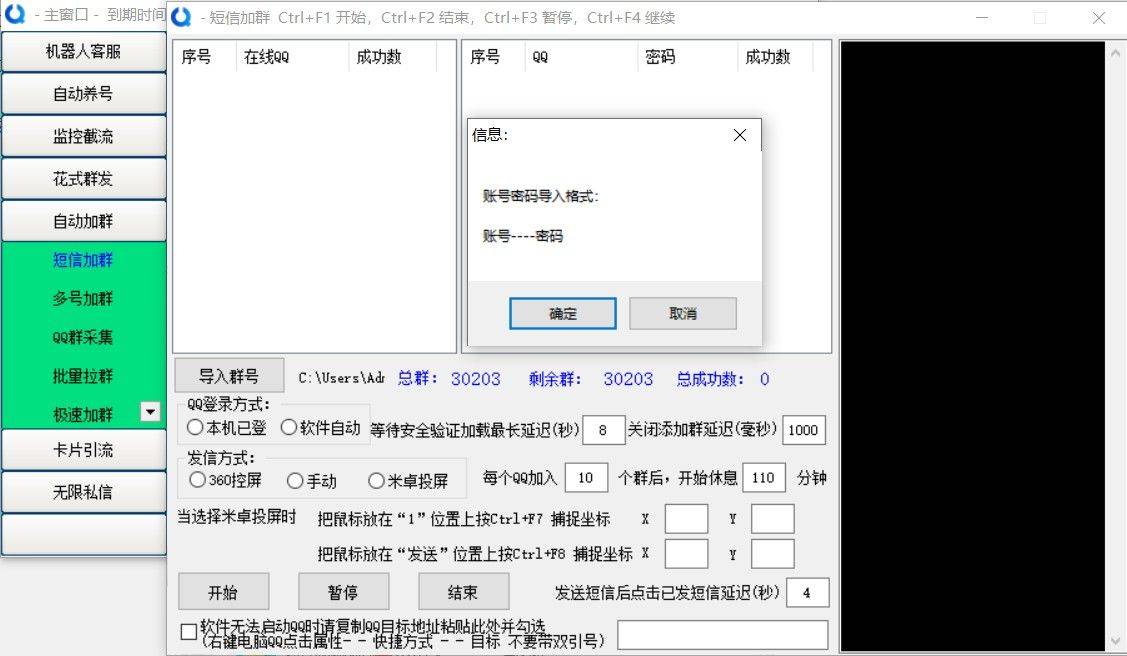Click the rest minutes field showing 110
The width and height of the screenshot is (1127, 656).
[x=764, y=478]
